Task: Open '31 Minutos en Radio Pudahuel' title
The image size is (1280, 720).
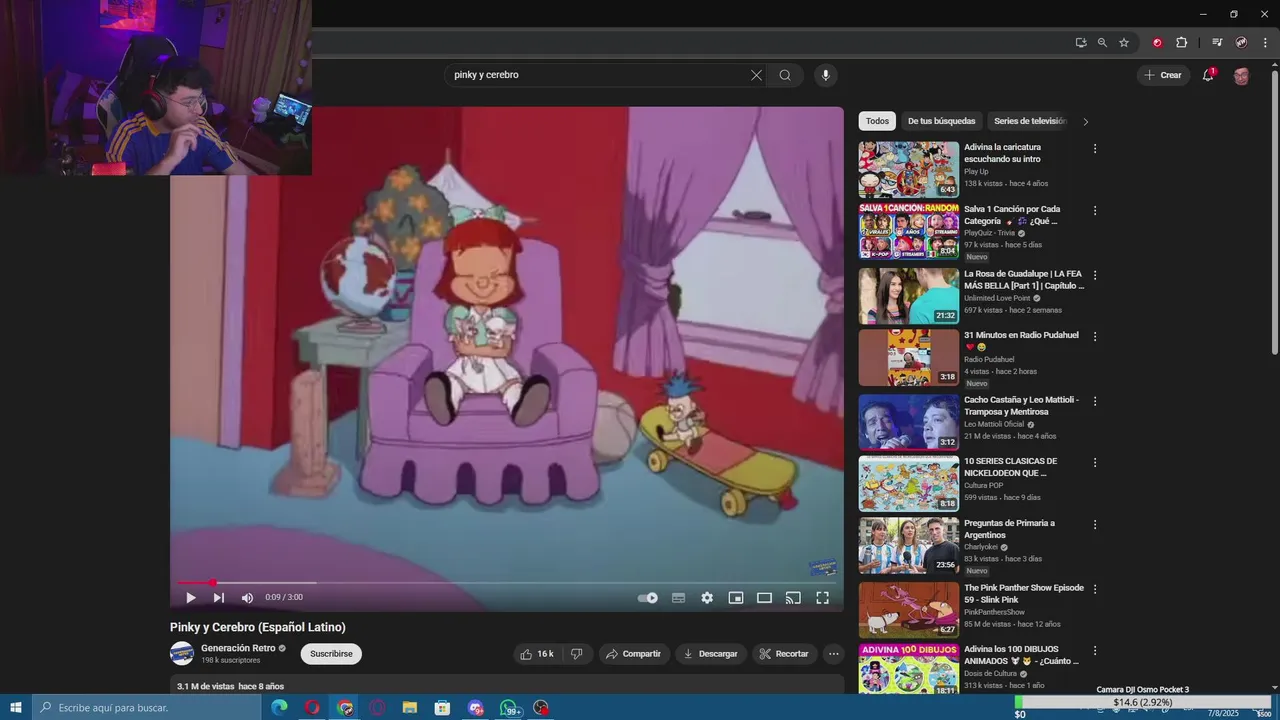Action: click(1021, 341)
